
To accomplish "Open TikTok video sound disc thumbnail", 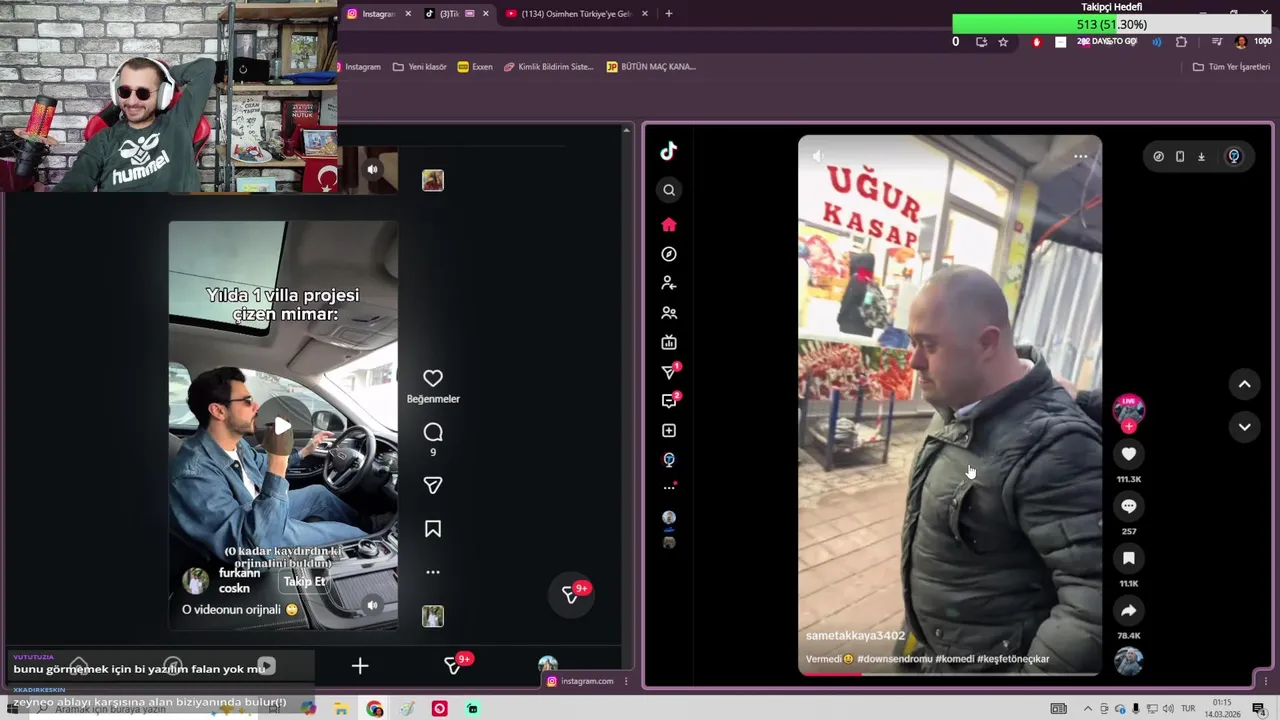I will 1129,661.
